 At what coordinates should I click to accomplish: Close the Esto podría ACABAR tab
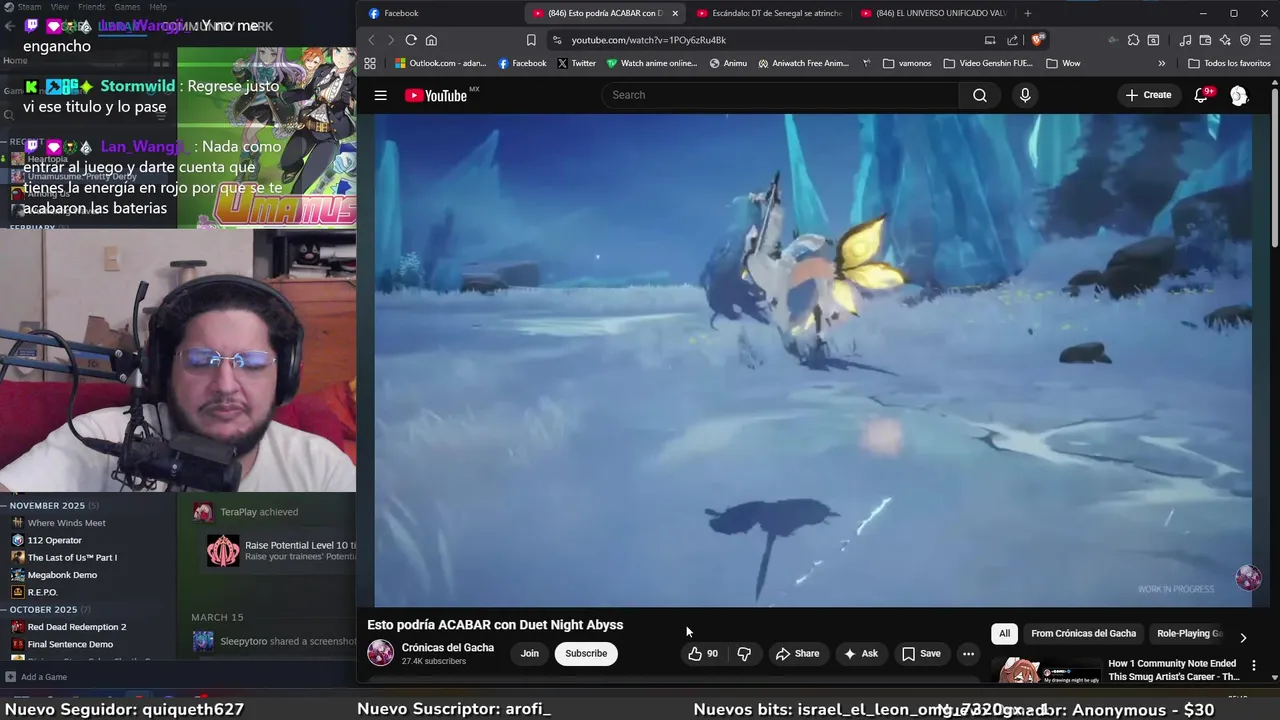[x=675, y=13]
